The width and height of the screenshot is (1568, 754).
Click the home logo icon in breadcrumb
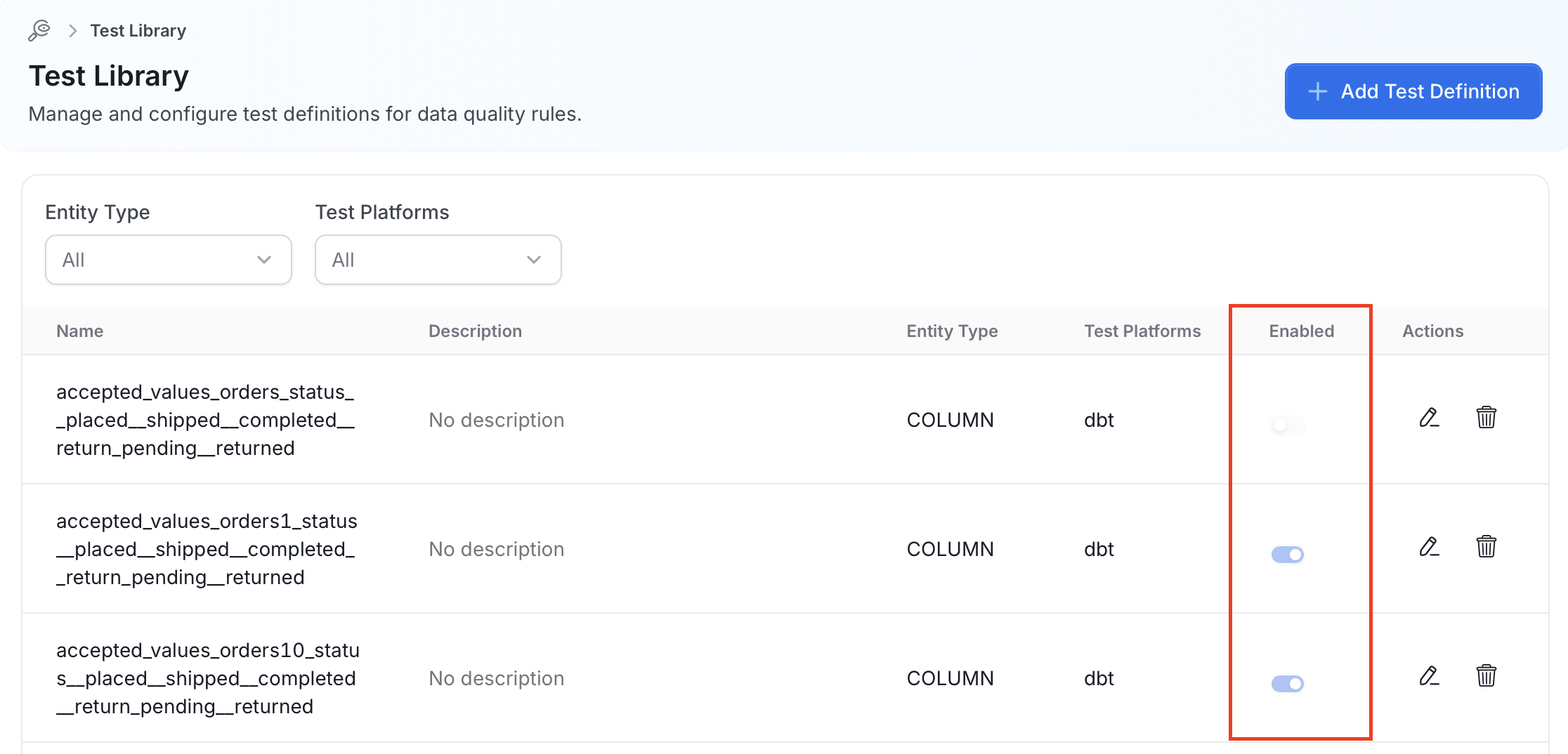click(x=39, y=30)
